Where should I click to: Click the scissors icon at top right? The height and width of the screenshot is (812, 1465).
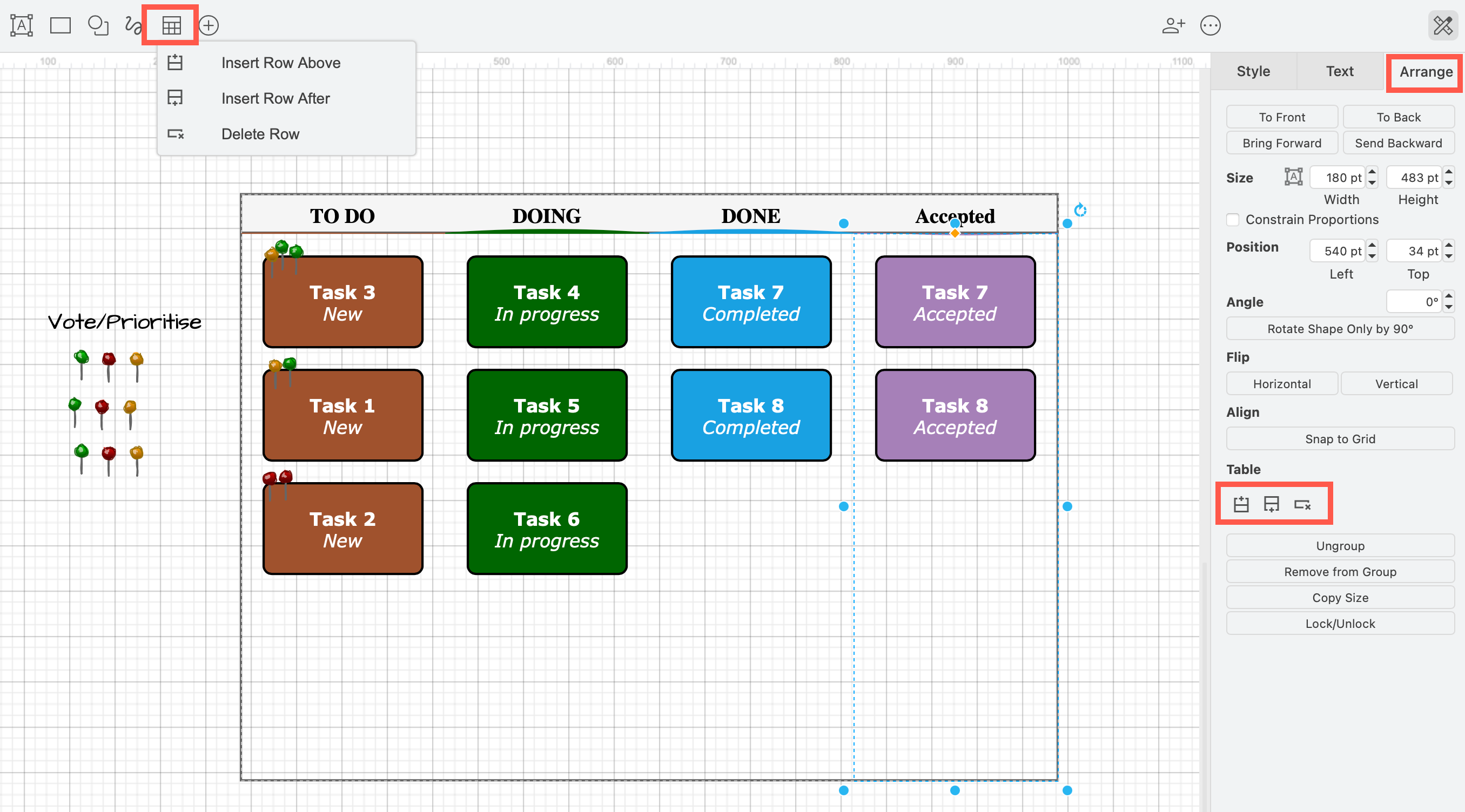click(x=1443, y=25)
